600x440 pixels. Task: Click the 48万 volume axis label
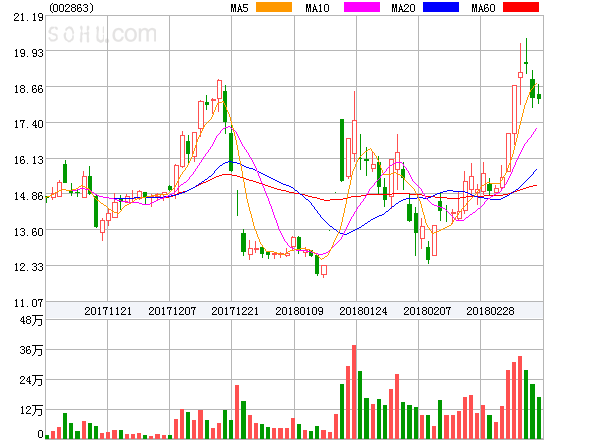click(x=31, y=320)
